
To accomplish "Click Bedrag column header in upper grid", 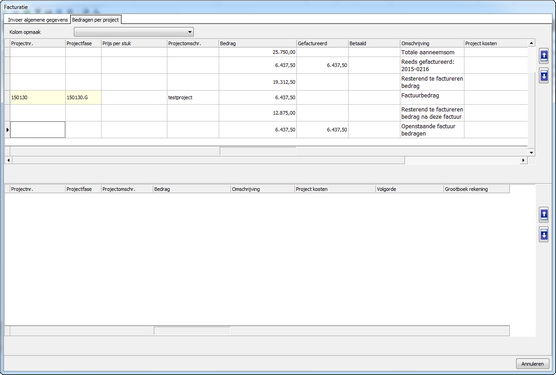I will pos(257,43).
